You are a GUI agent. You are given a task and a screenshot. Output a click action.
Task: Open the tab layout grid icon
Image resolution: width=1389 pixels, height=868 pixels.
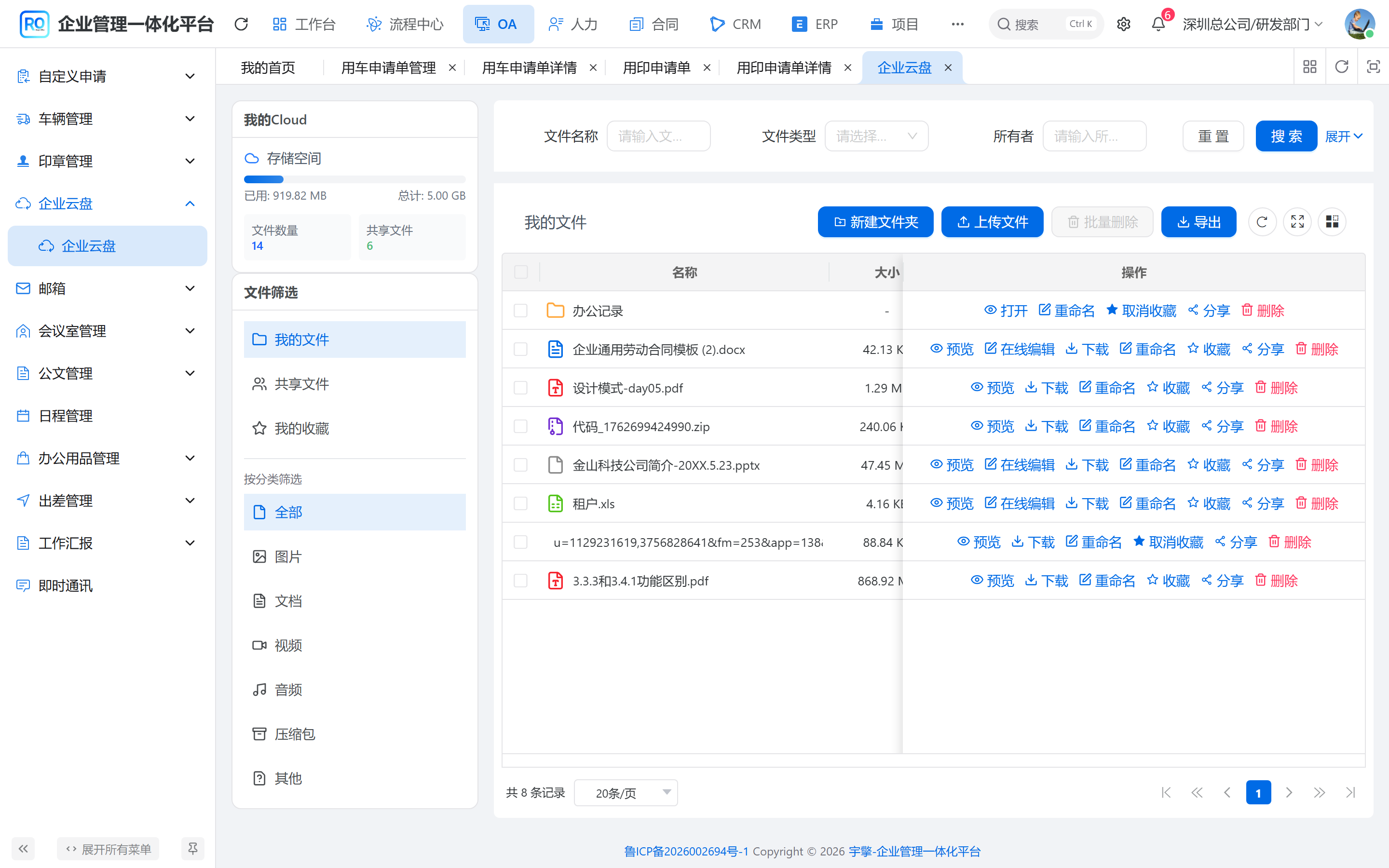1309,67
